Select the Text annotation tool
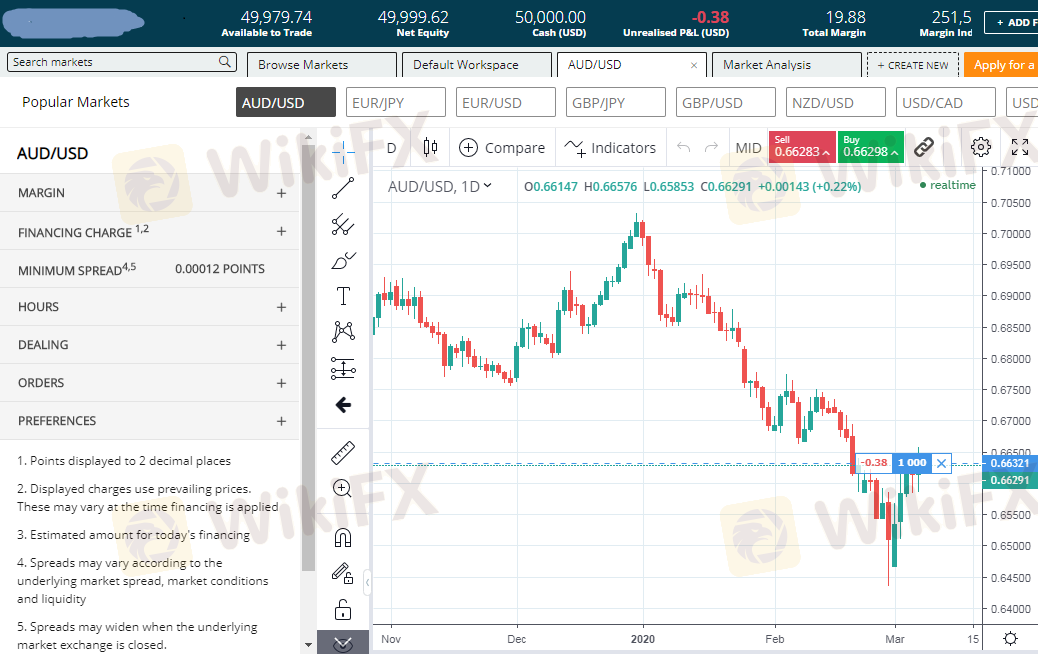This screenshot has height=654, width=1038. pyautogui.click(x=343, y=296)
